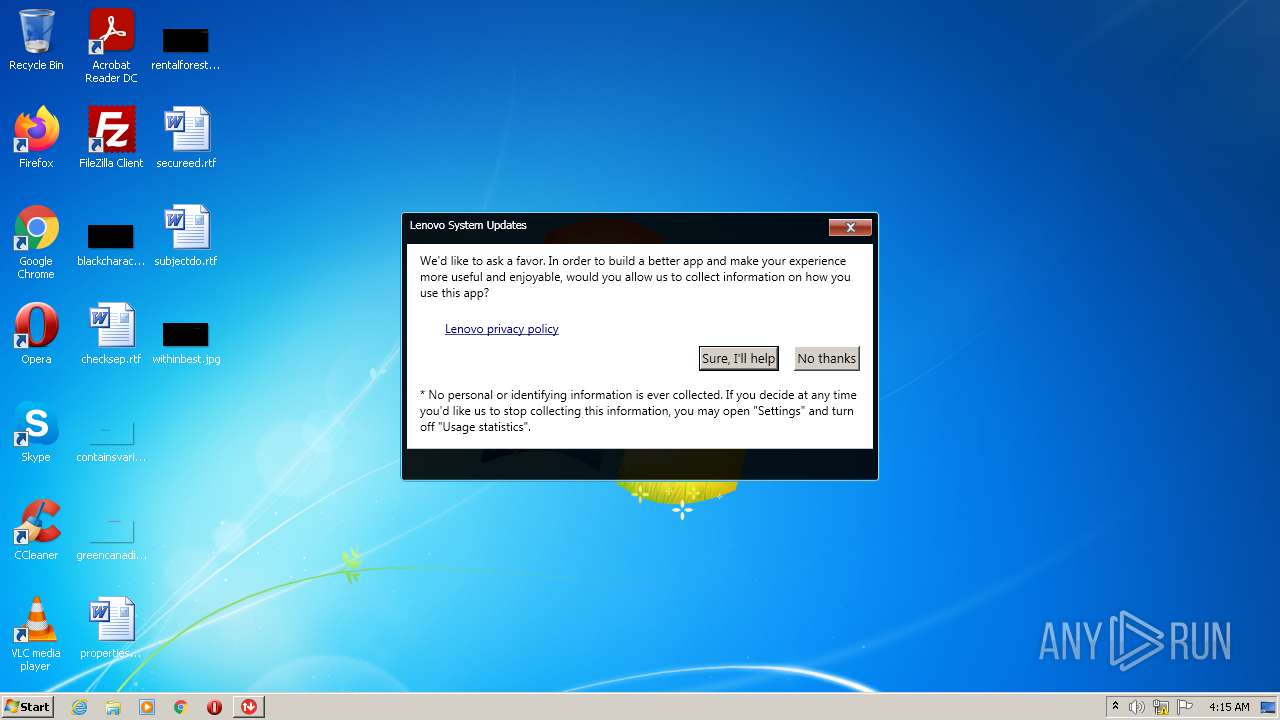
Task: Open the volume speaker tray icon
Action: pos(1137,707)
